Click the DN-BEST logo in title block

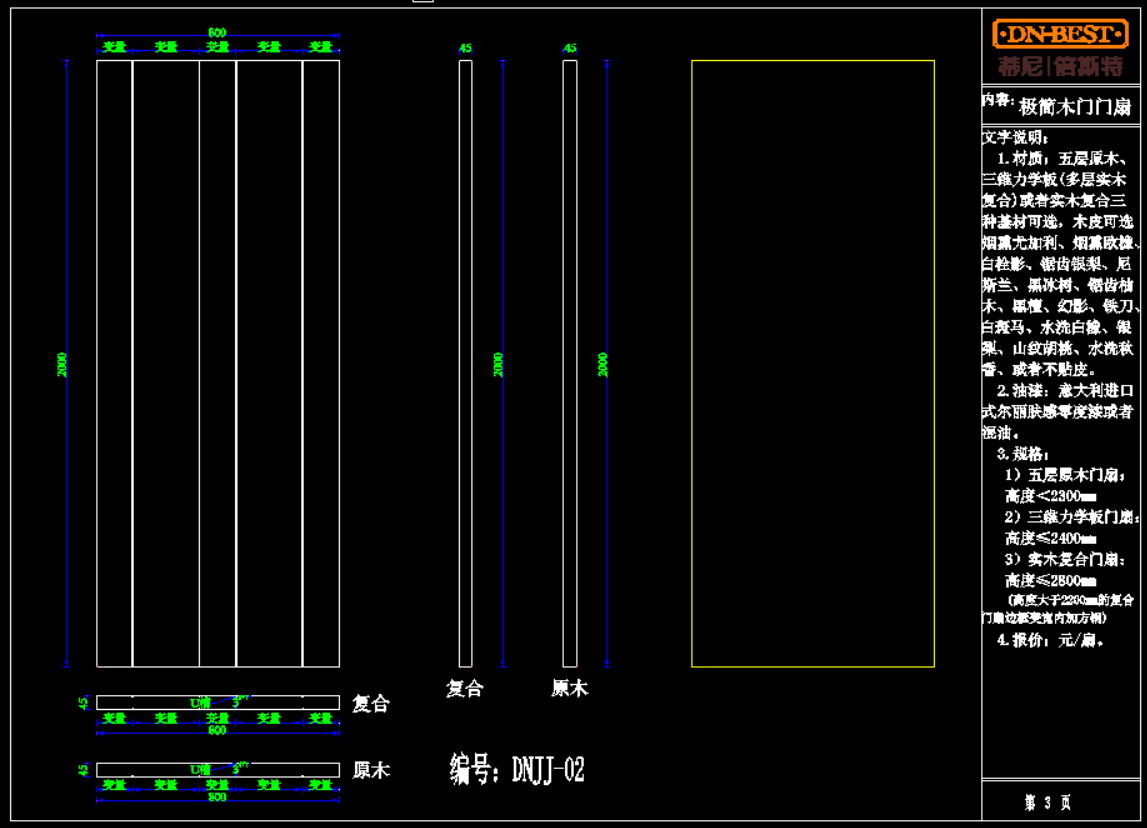(1060, 35)
